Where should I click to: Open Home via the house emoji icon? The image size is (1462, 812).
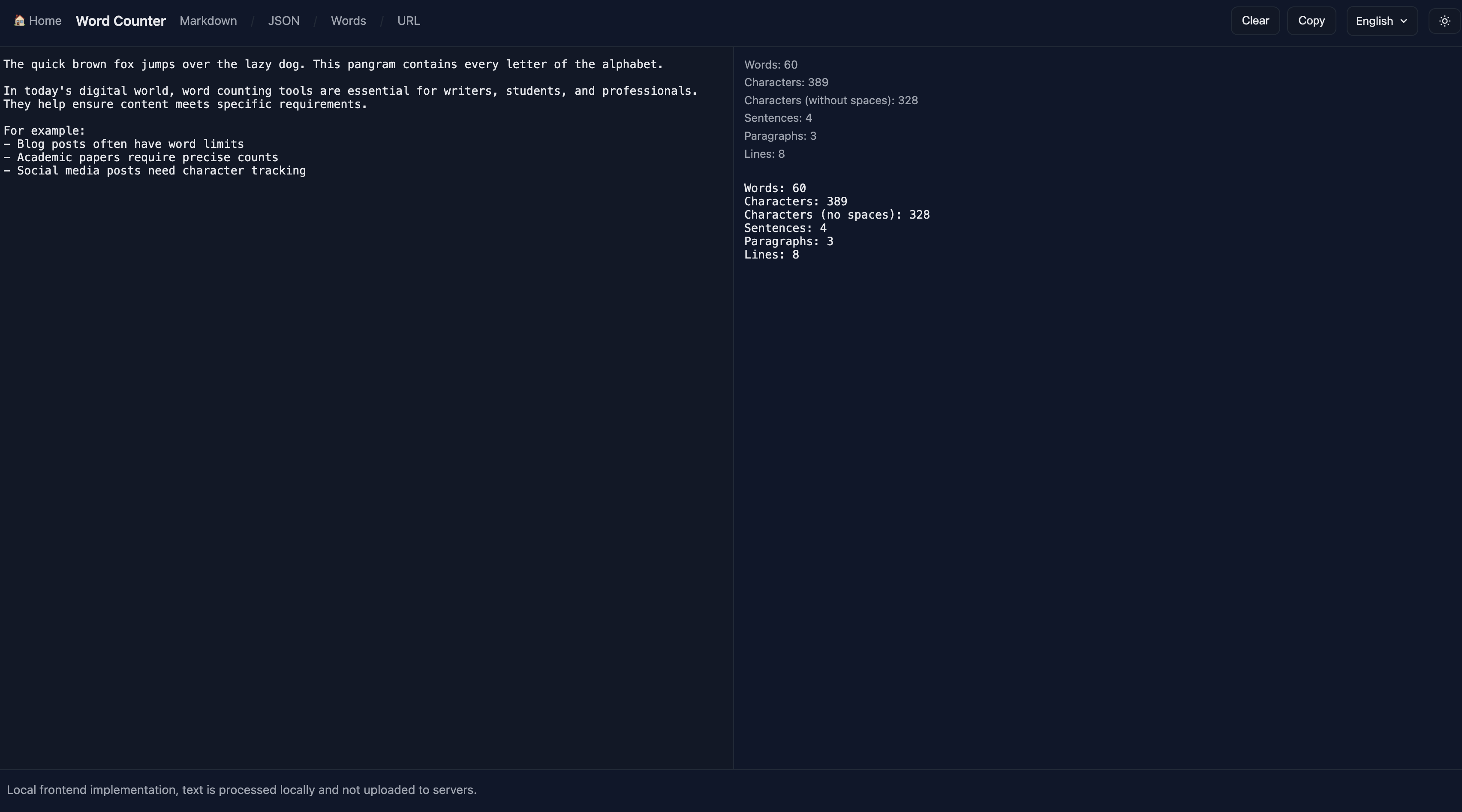coord(19,21)
